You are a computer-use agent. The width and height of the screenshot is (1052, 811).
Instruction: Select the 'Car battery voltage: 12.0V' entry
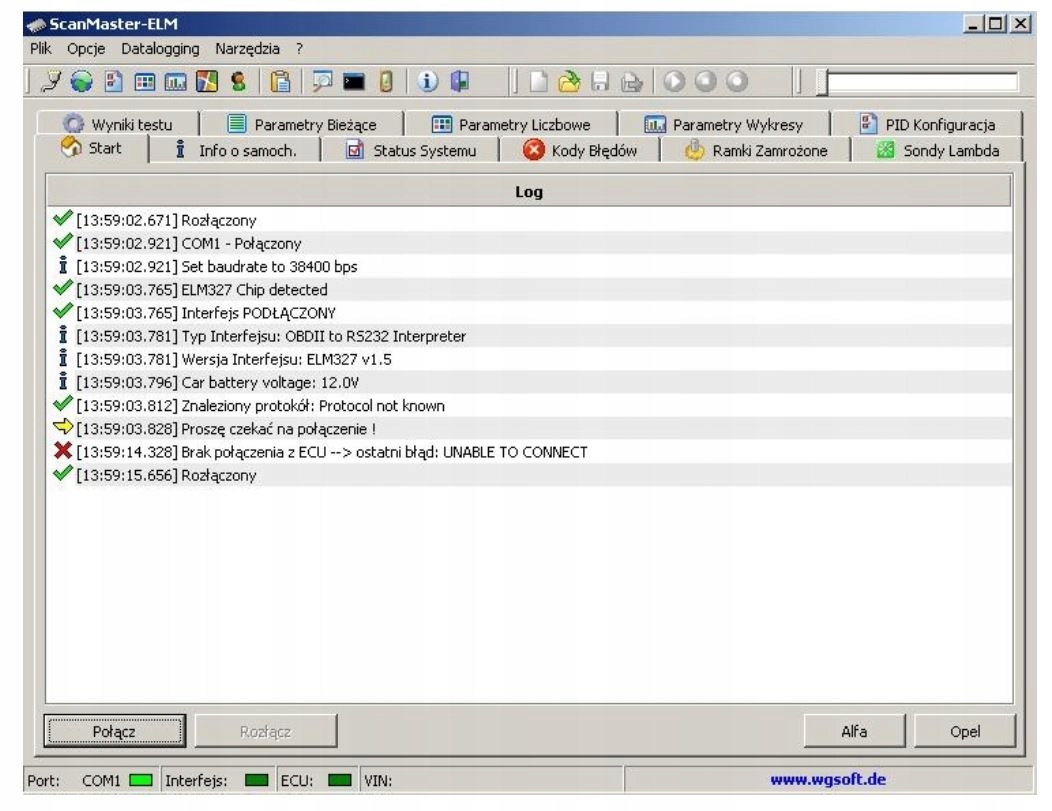pyautogui.click(x=529, y=382)
